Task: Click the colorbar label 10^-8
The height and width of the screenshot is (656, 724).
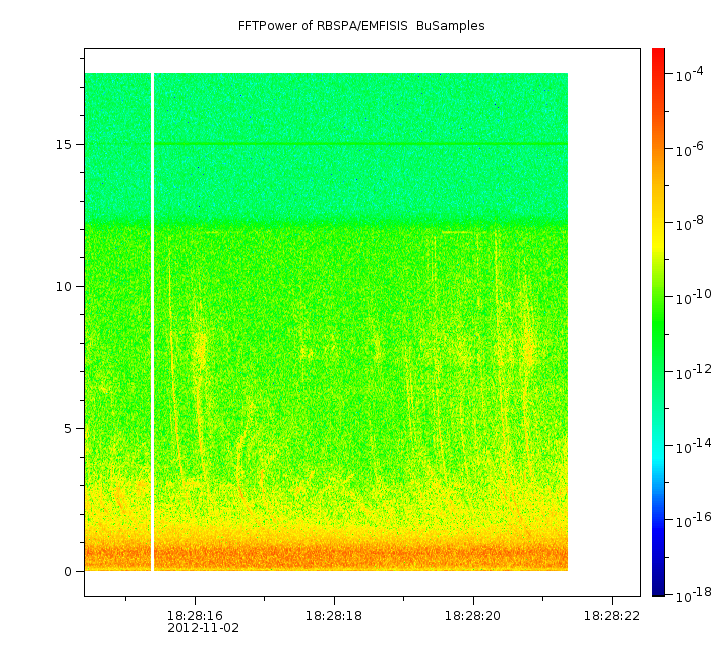Action: [690, 223]
